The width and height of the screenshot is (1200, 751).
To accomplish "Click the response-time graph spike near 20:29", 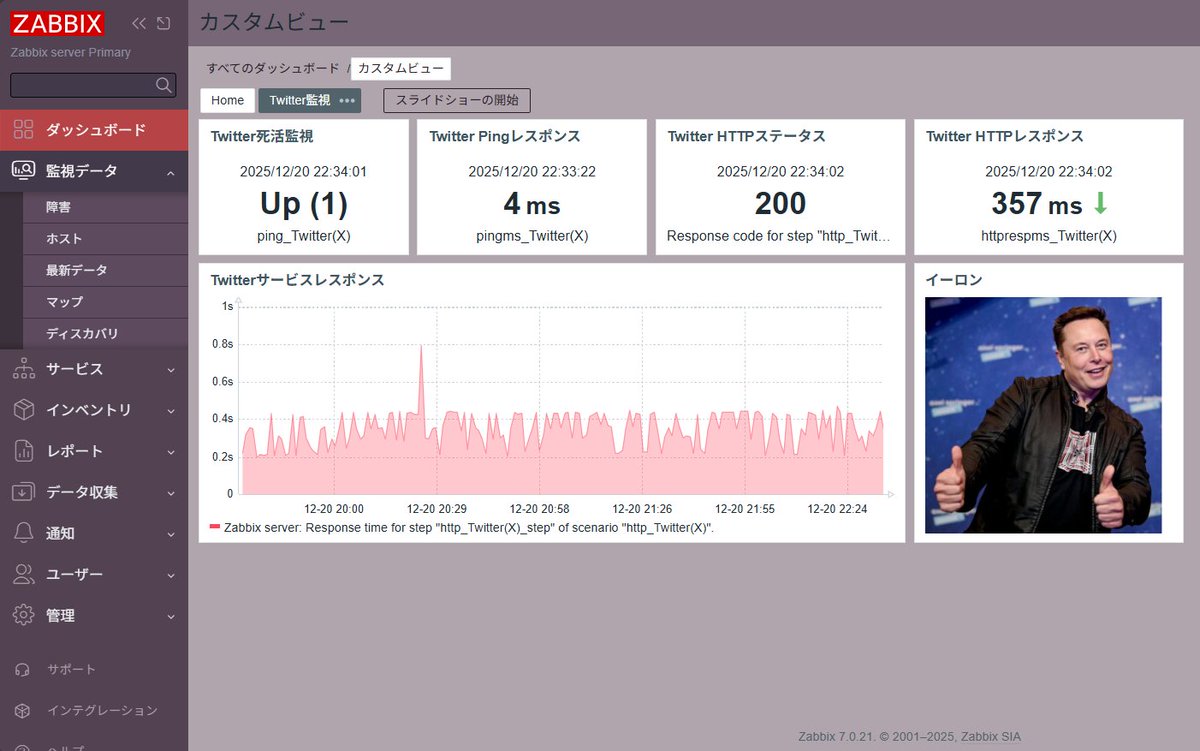I will [421, 348].
